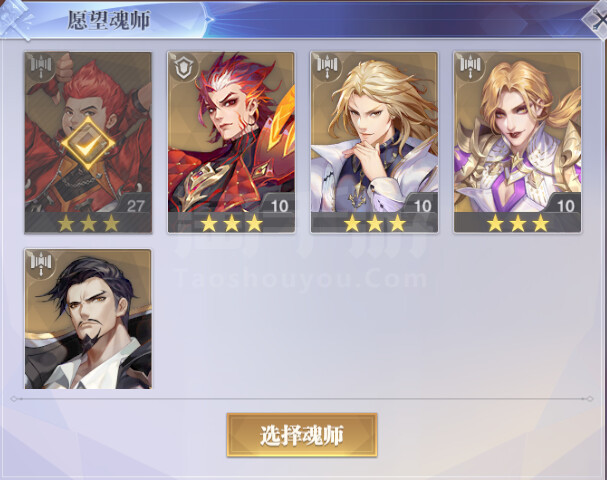
Task: Click the shield class icon on the flame-haired card
Action: tap(183, 67)
